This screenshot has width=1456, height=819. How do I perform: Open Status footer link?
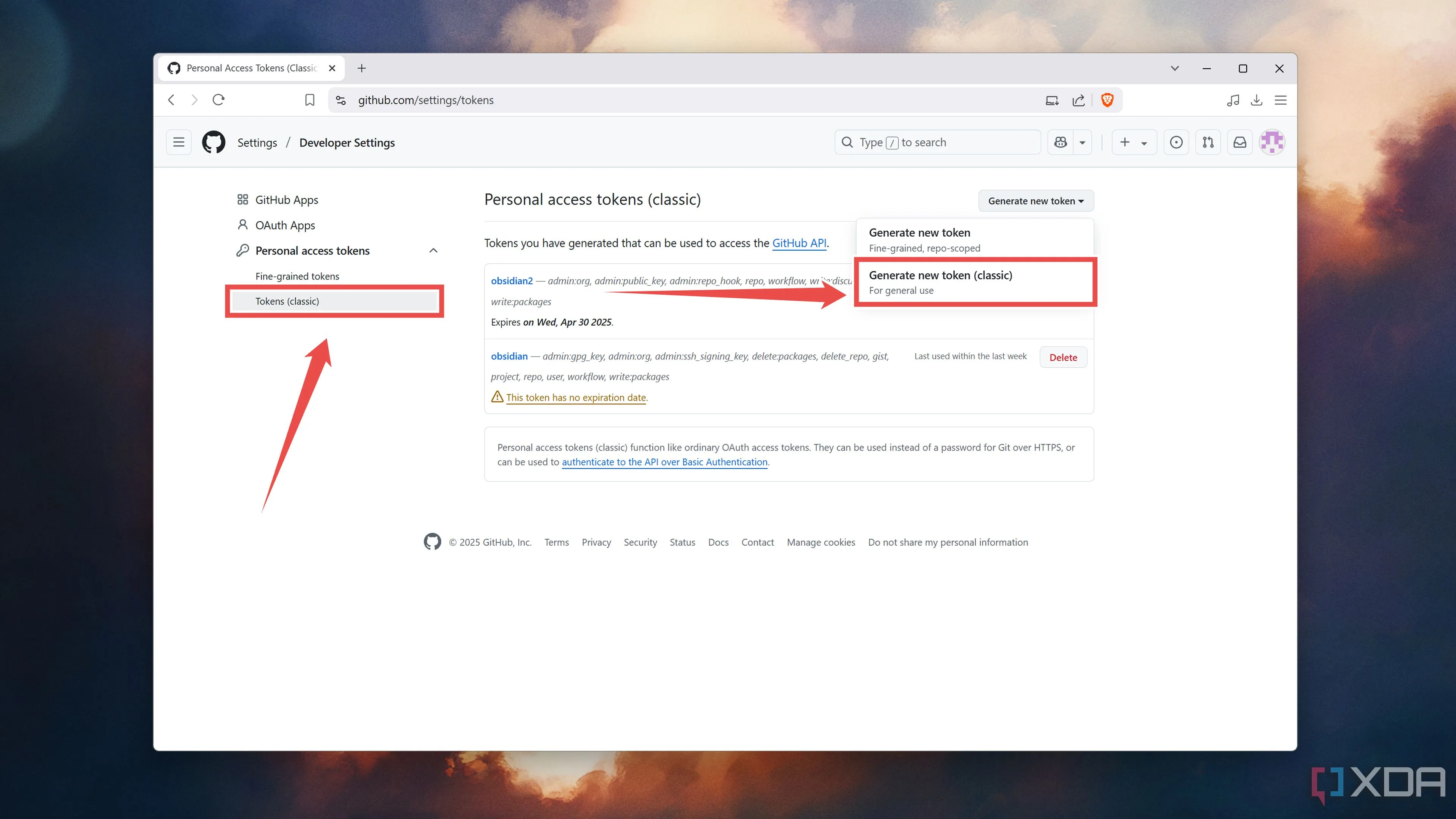coord(682,542)
